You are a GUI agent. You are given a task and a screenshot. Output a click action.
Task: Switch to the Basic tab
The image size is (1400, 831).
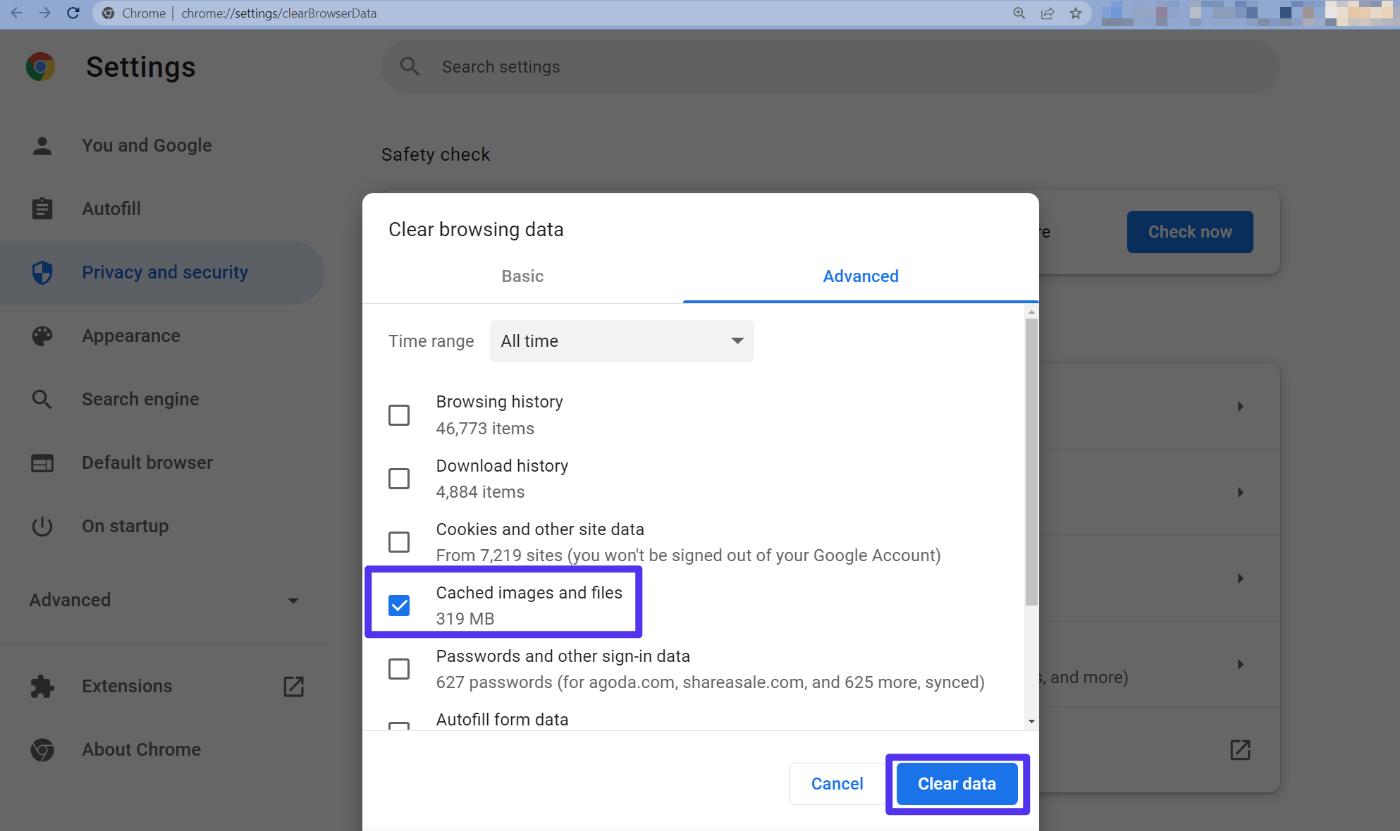(x=522, y=276)
